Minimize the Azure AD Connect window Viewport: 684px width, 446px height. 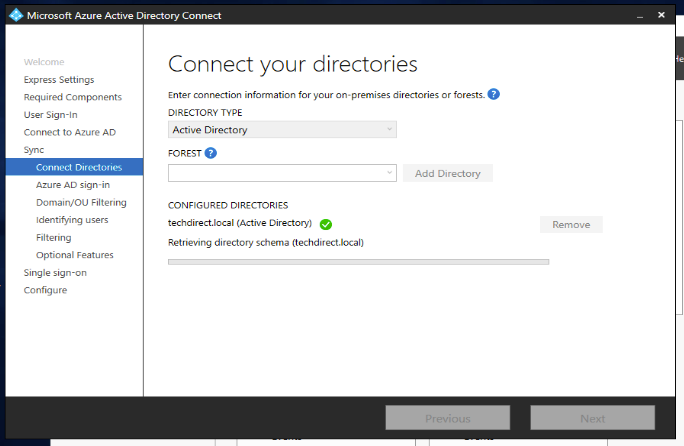click(640, 16)
